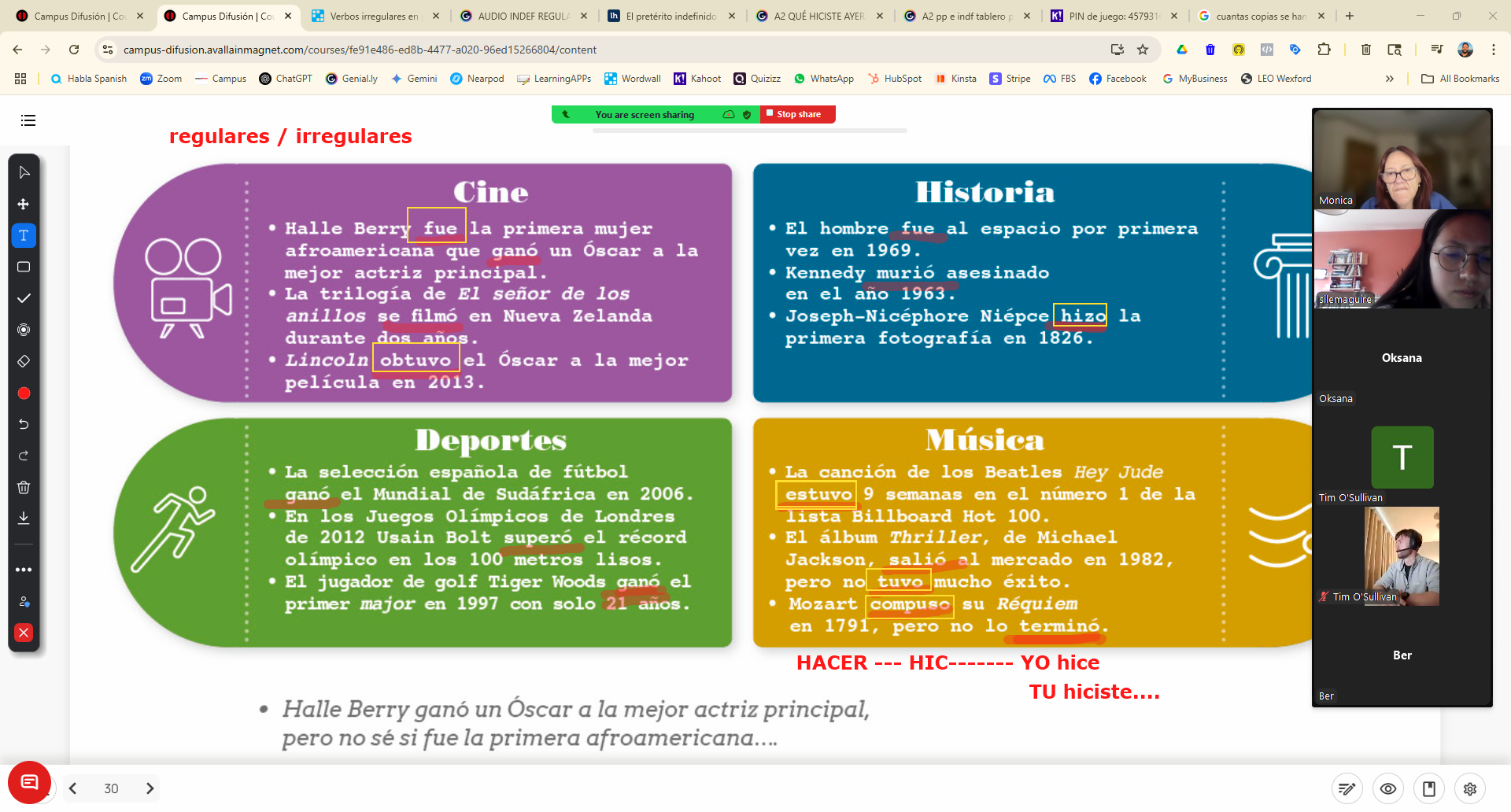The image size is (1511, 812).
Task: Switch to Verbos irregulares tab
Action: [373, 16]
